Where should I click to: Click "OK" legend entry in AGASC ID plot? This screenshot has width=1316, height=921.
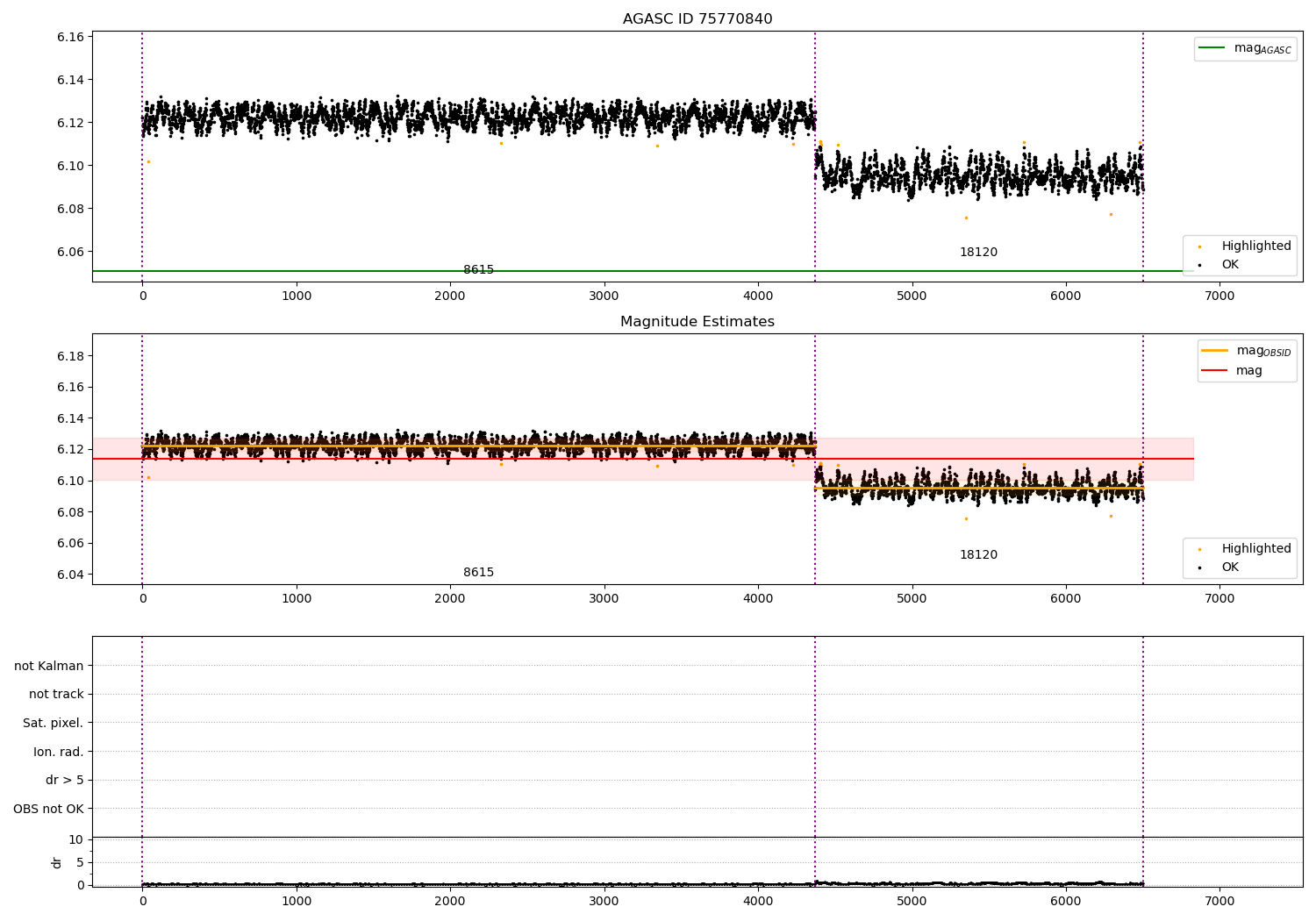click(x=1230, y=265)
